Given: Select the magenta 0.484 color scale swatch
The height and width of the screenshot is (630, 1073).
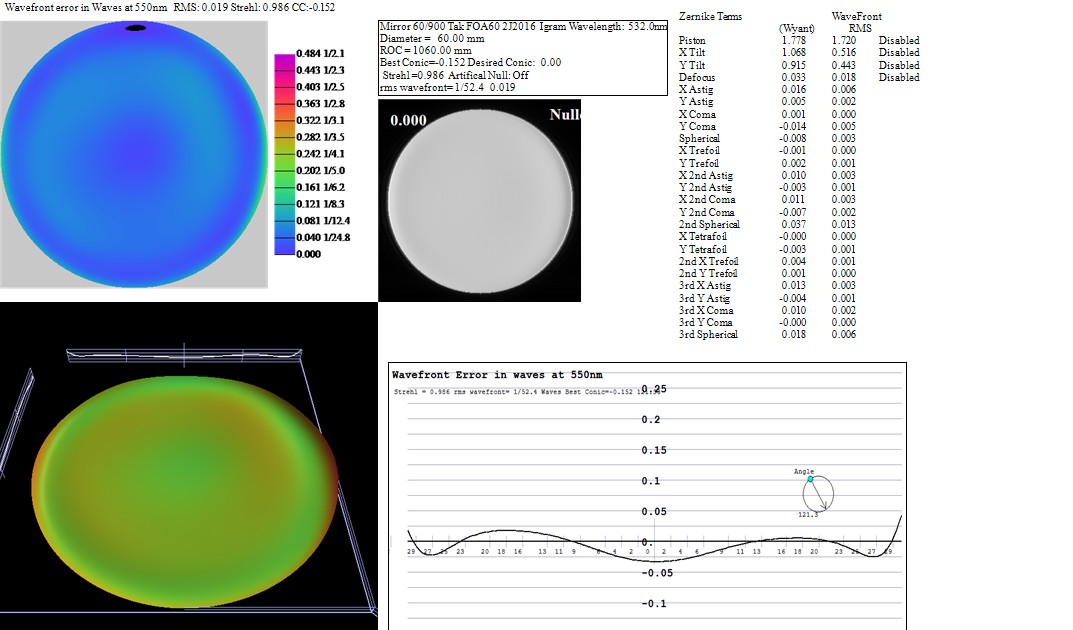Looking at the screenshot, I should point(284,52).
